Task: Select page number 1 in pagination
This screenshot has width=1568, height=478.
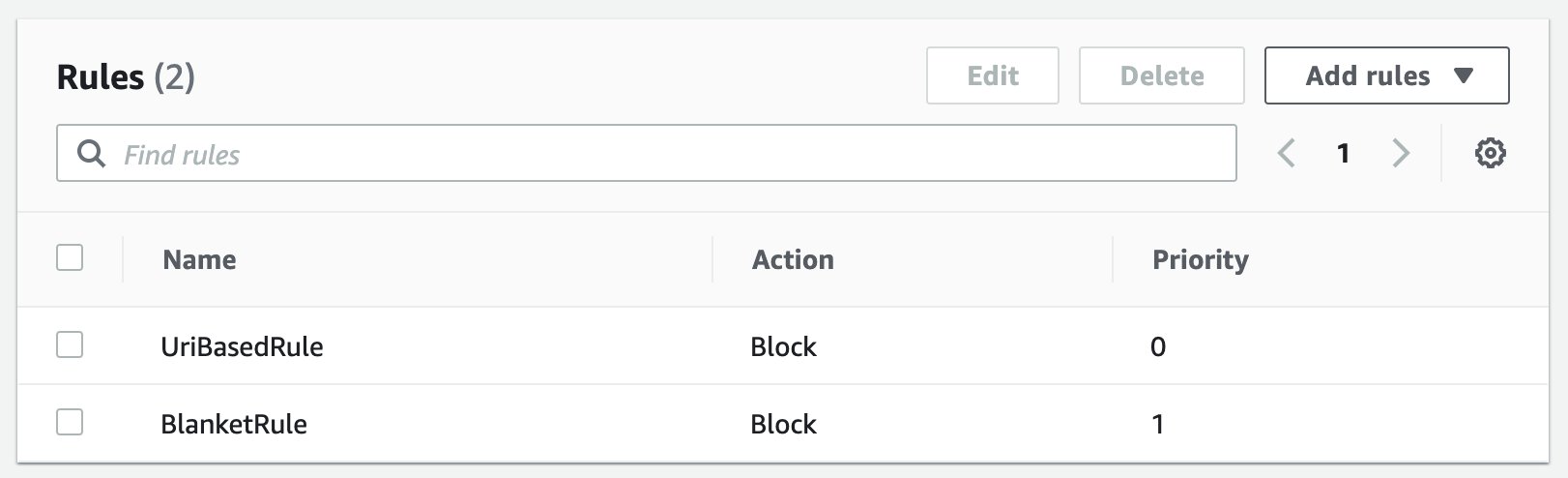Action: click(x=1343, y=153)
